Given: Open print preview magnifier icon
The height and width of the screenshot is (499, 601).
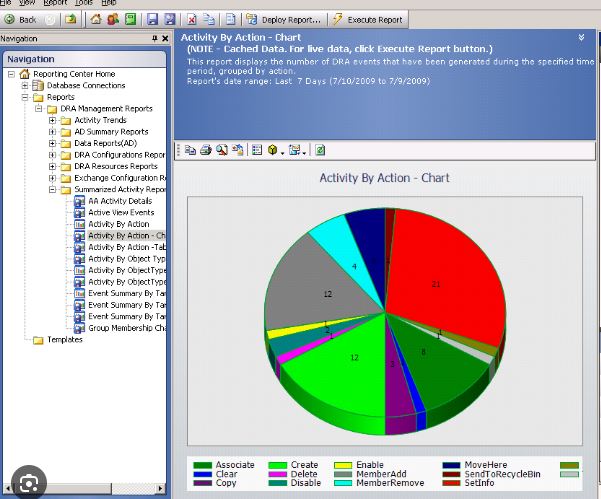Looking at the screenshot, I should click(x=222, y=150).
